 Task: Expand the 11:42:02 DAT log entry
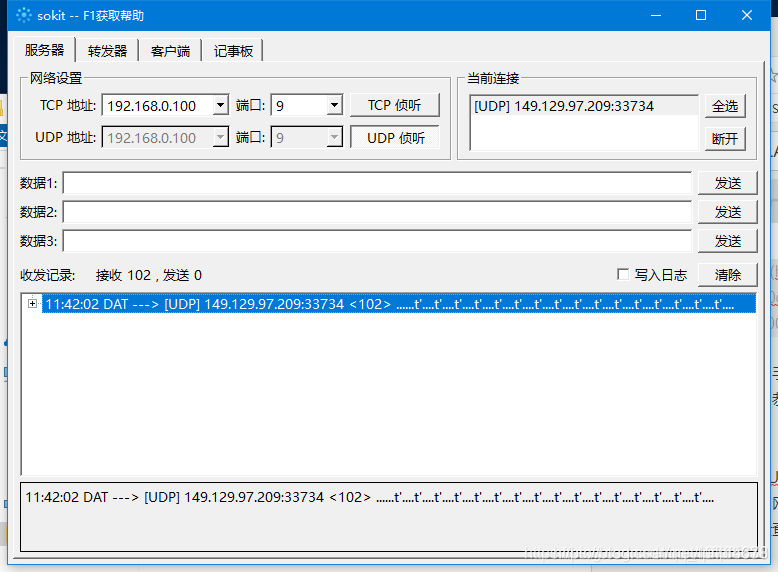click(32, 303)
